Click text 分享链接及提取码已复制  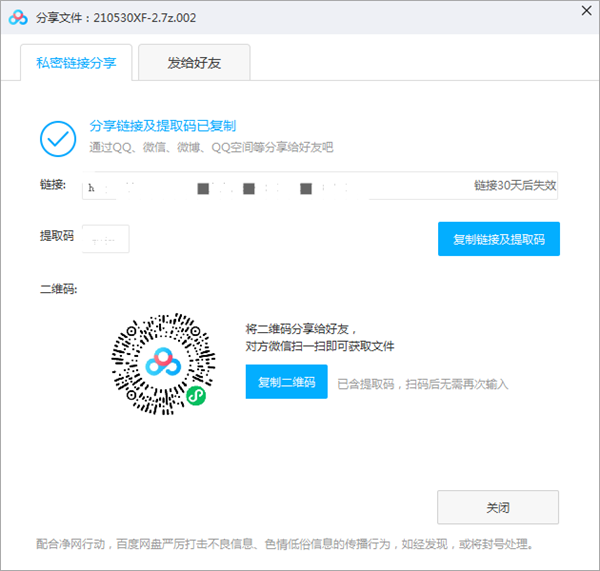coord(163,126)
